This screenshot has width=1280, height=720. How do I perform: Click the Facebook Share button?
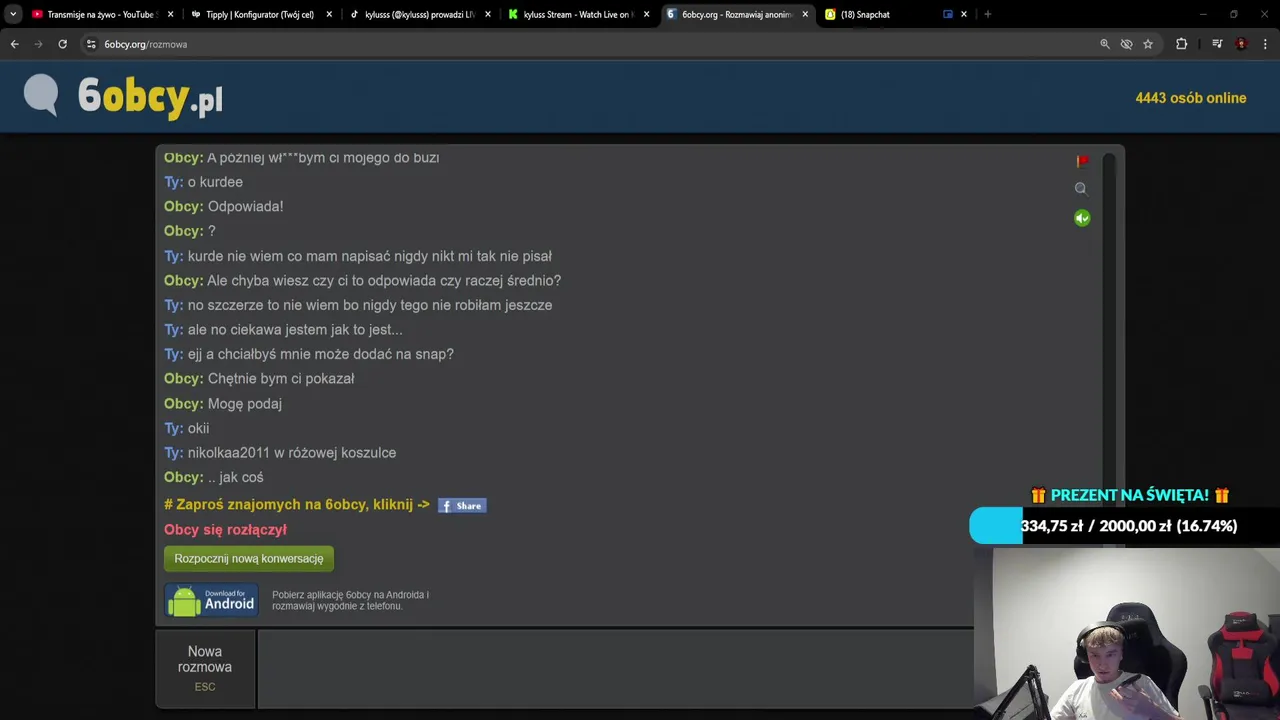pos(462,506)
